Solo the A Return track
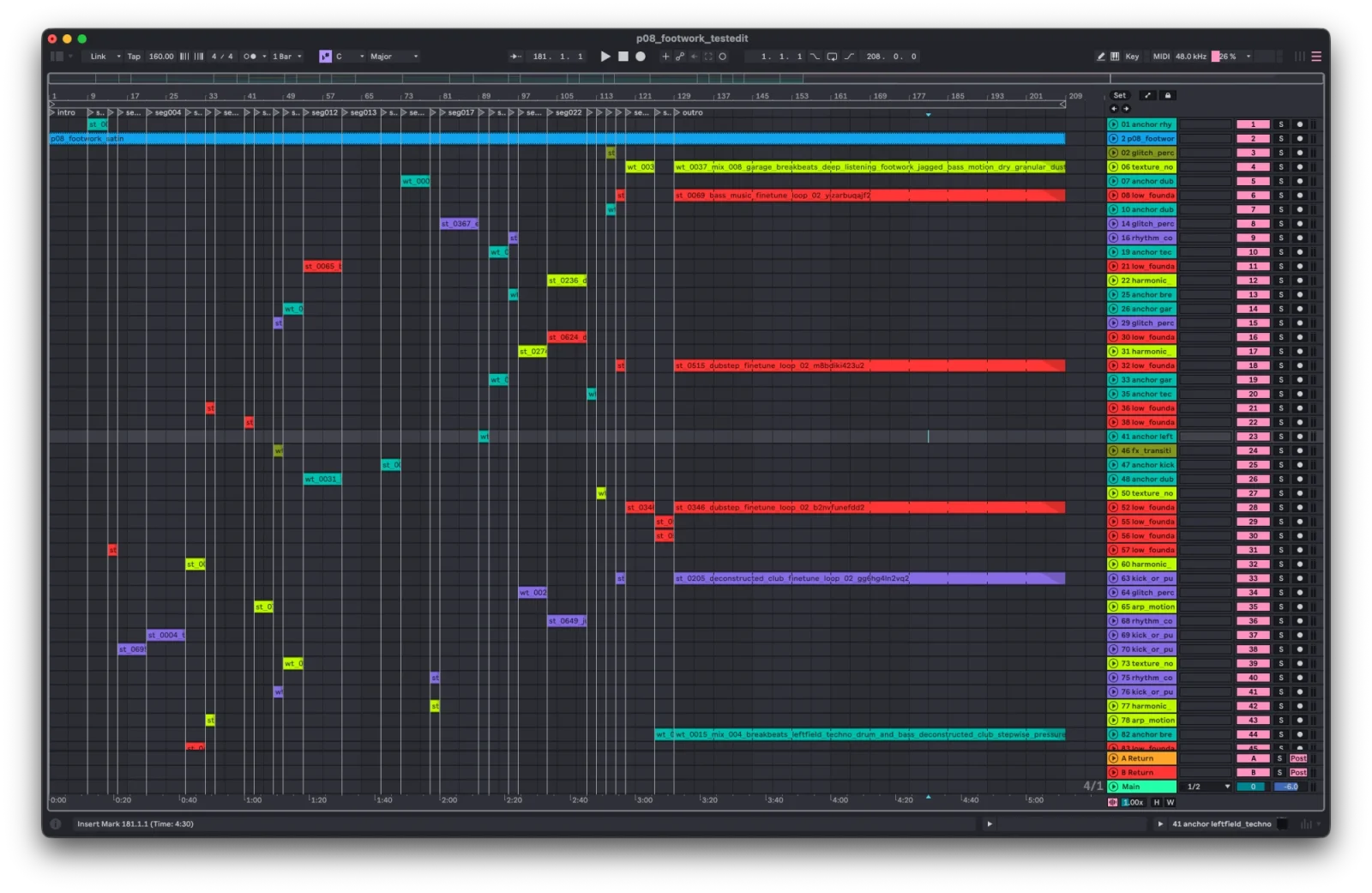This screenshot has width=1372, height=893. [1279, 758]
